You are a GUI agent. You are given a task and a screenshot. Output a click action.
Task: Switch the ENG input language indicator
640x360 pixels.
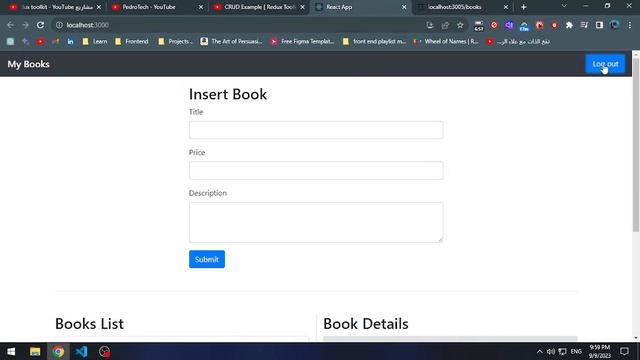576,351
